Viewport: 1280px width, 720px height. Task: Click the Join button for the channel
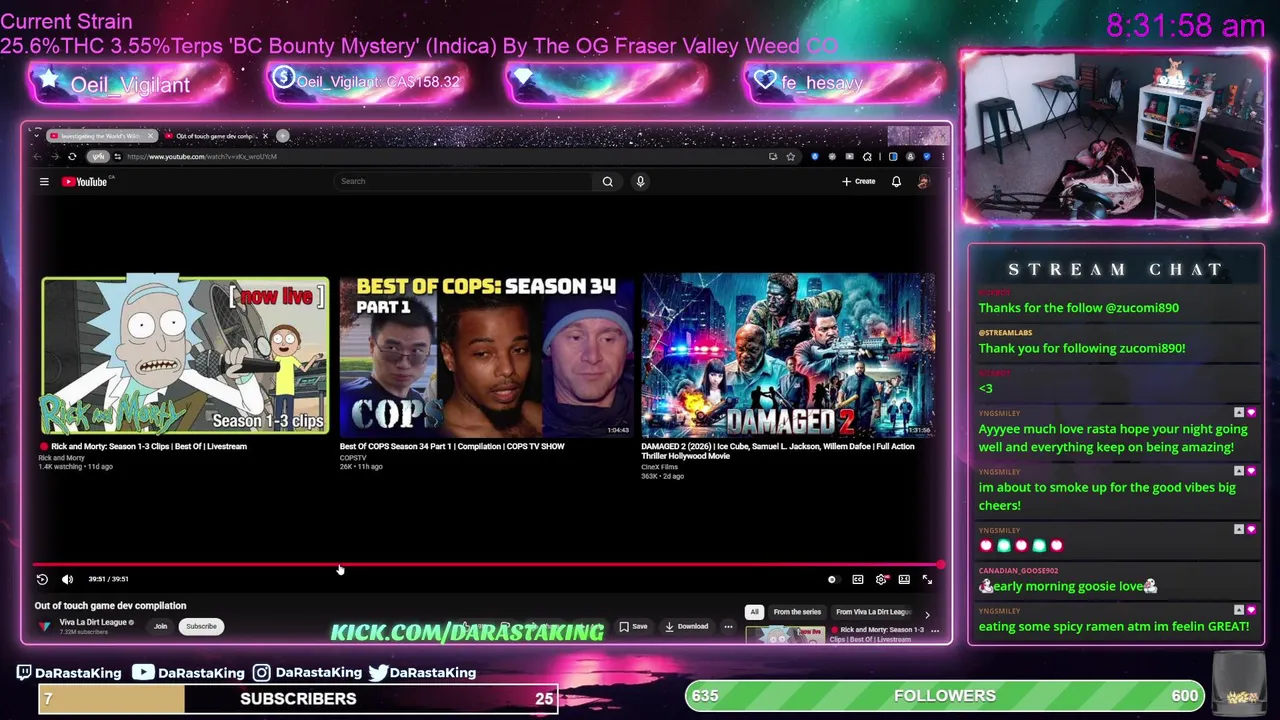[160, 626]
